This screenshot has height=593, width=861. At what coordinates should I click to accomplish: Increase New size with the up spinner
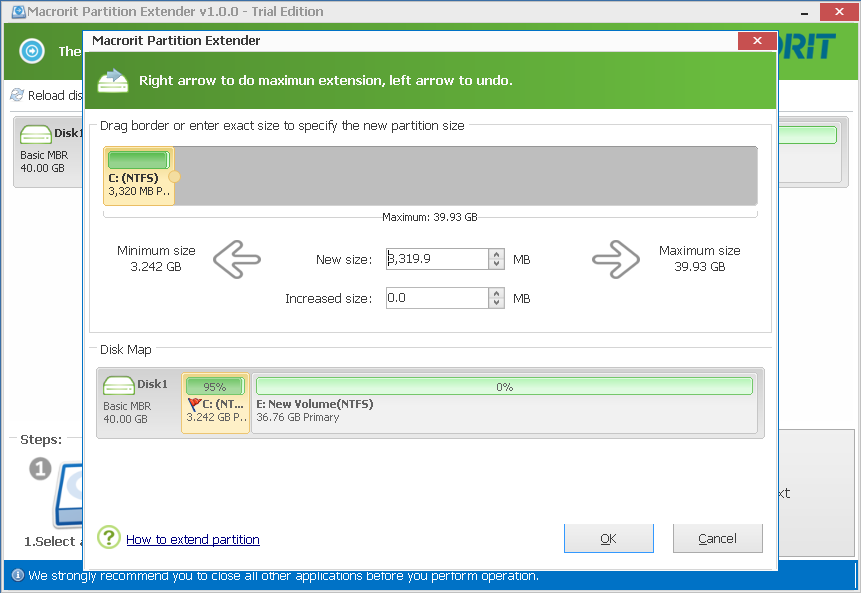[x=496, y=254]
